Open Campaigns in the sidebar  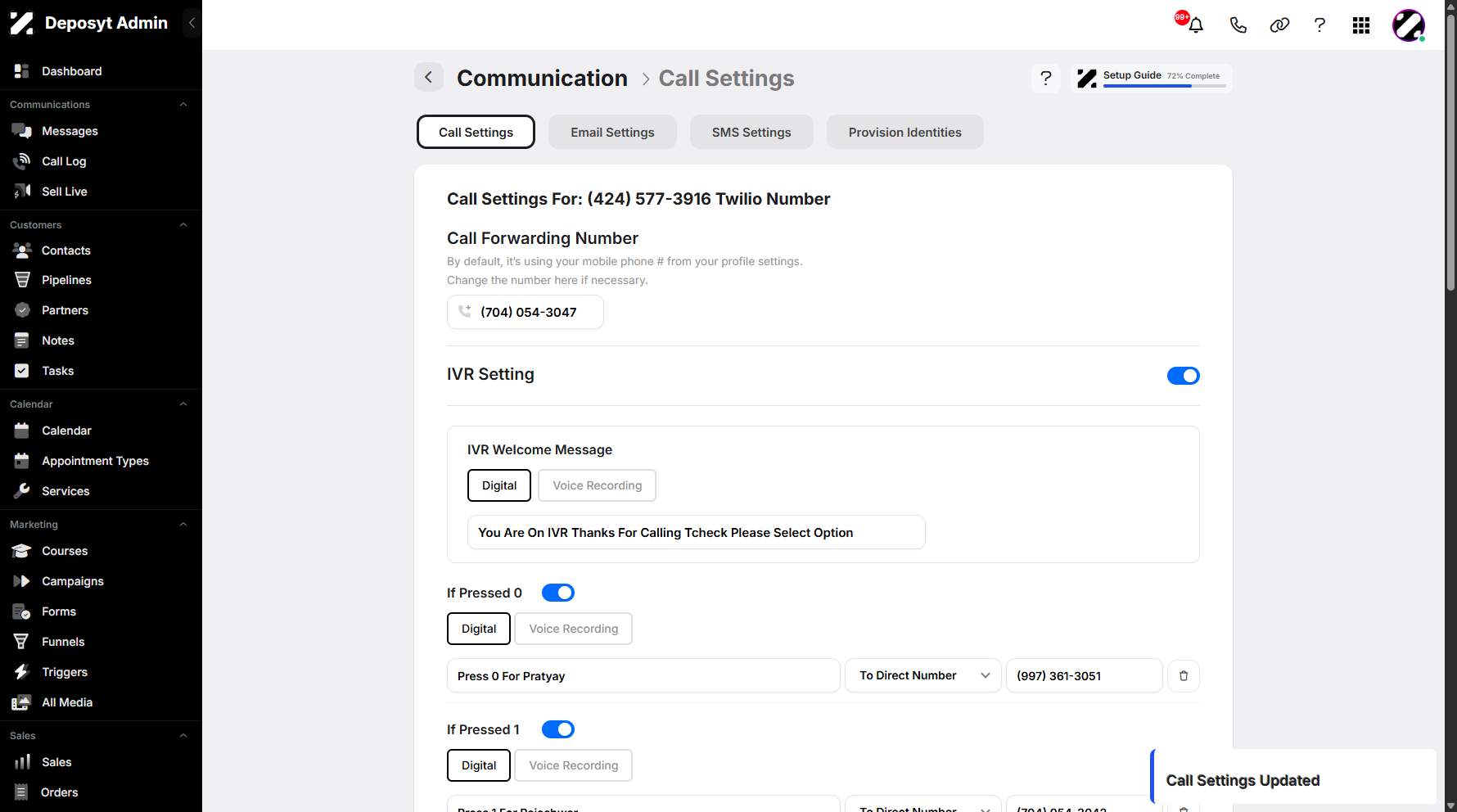73,581
